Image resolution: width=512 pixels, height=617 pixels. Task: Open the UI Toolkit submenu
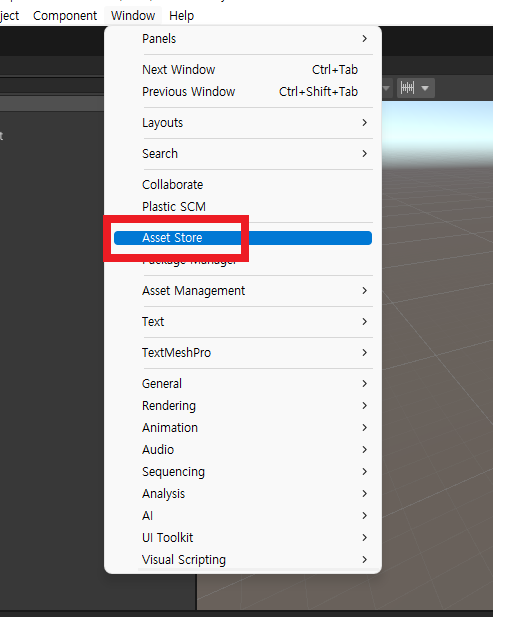(x=243, y=538)
